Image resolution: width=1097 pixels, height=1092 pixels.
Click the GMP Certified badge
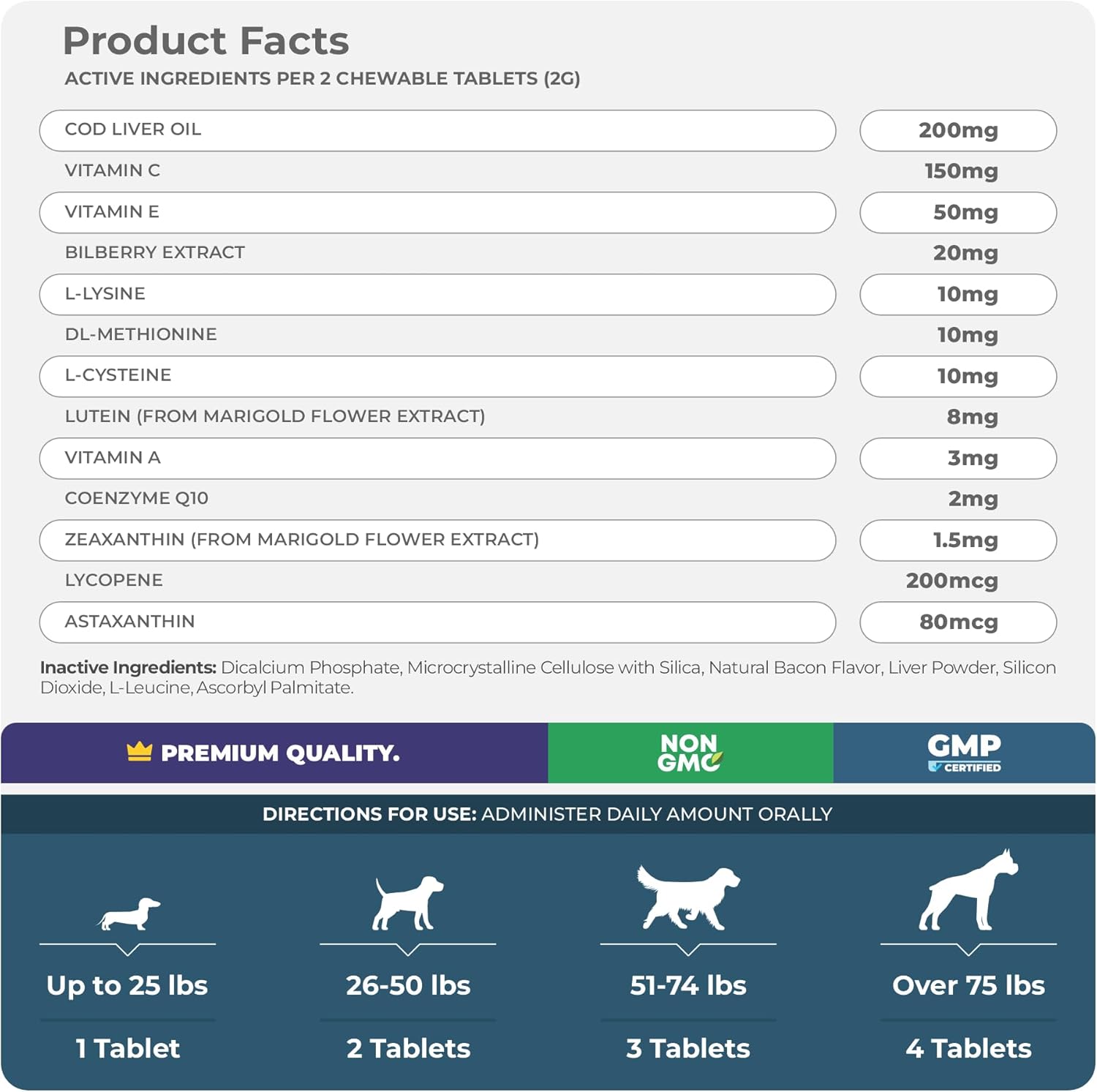pos(964,753)
